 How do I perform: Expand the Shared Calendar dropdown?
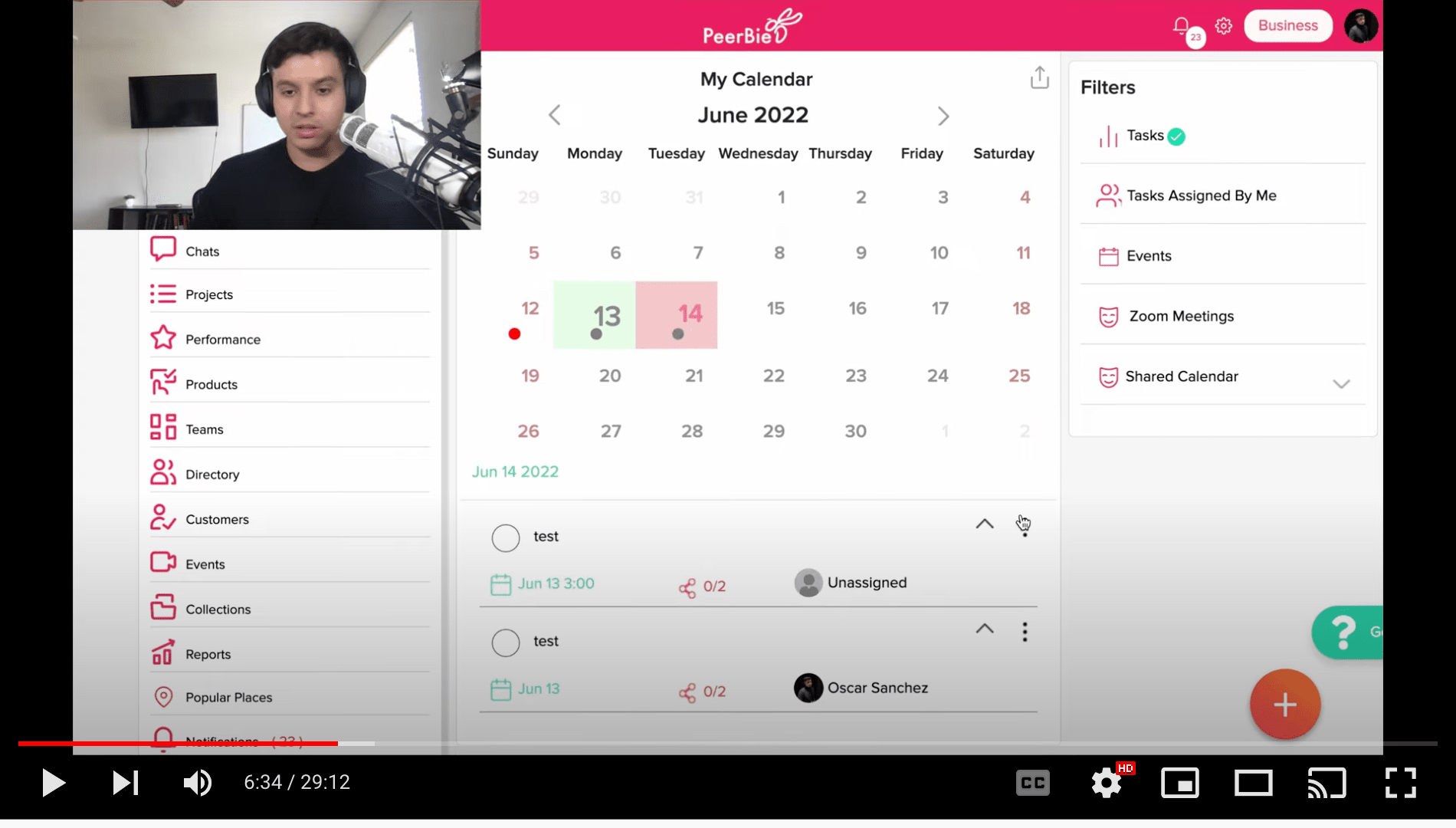pos(1340,383)
